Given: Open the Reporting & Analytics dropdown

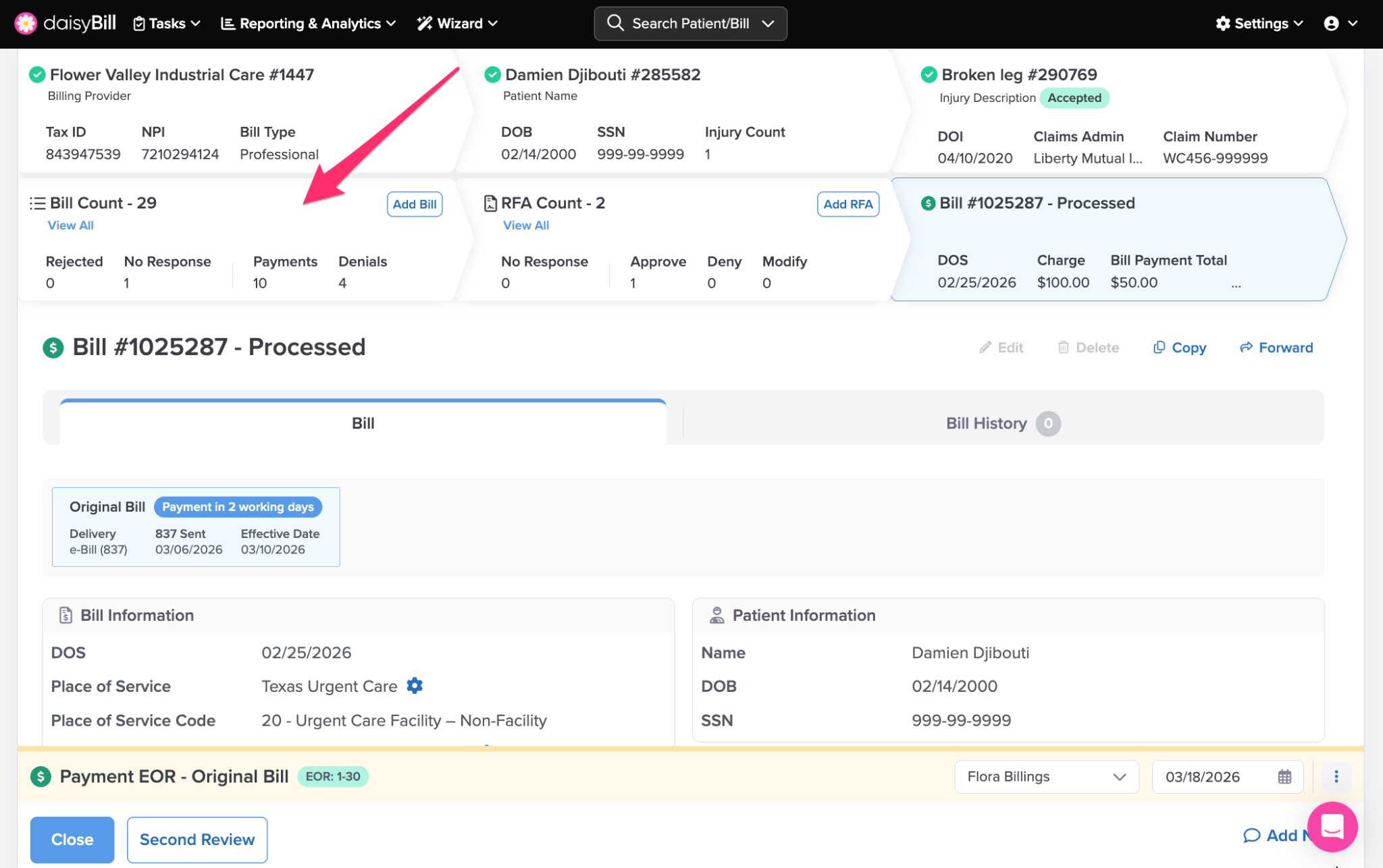Looking at the screenshot, I should (309, 24).
